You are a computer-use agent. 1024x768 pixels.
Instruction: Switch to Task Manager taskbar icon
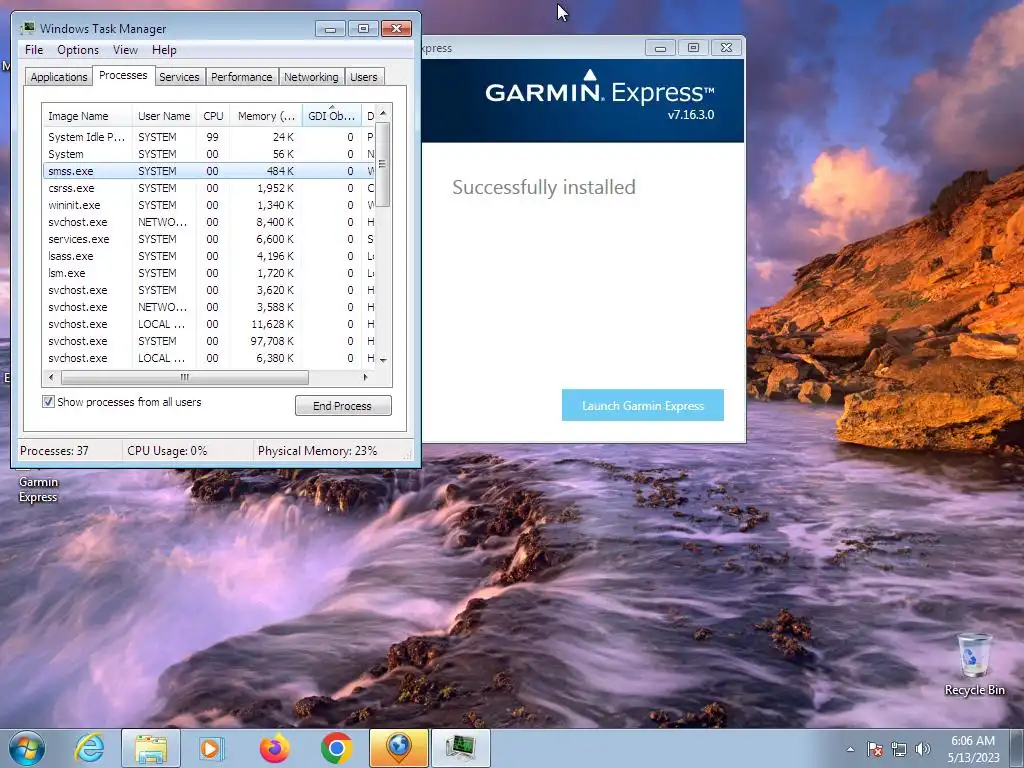pos(460,748)
